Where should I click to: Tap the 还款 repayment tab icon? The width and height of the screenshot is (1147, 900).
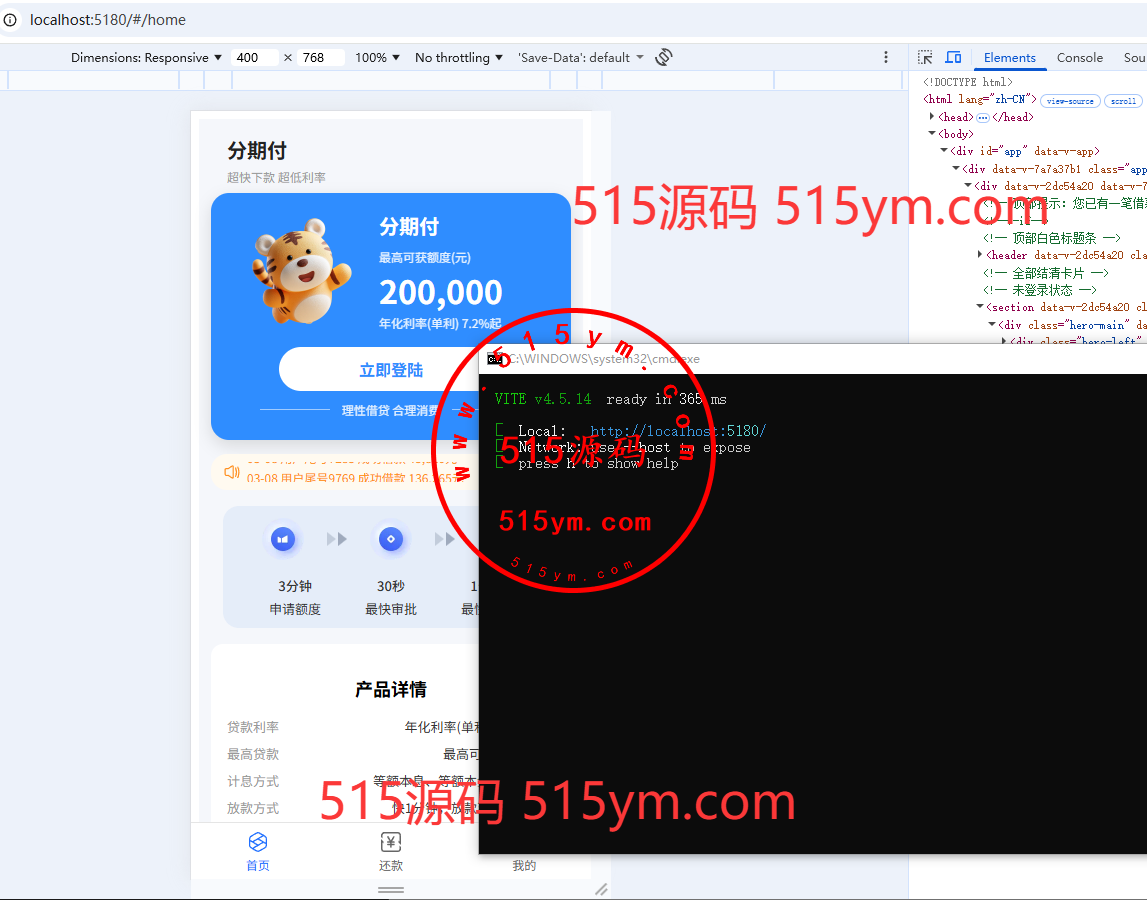[x=391, y=842]
